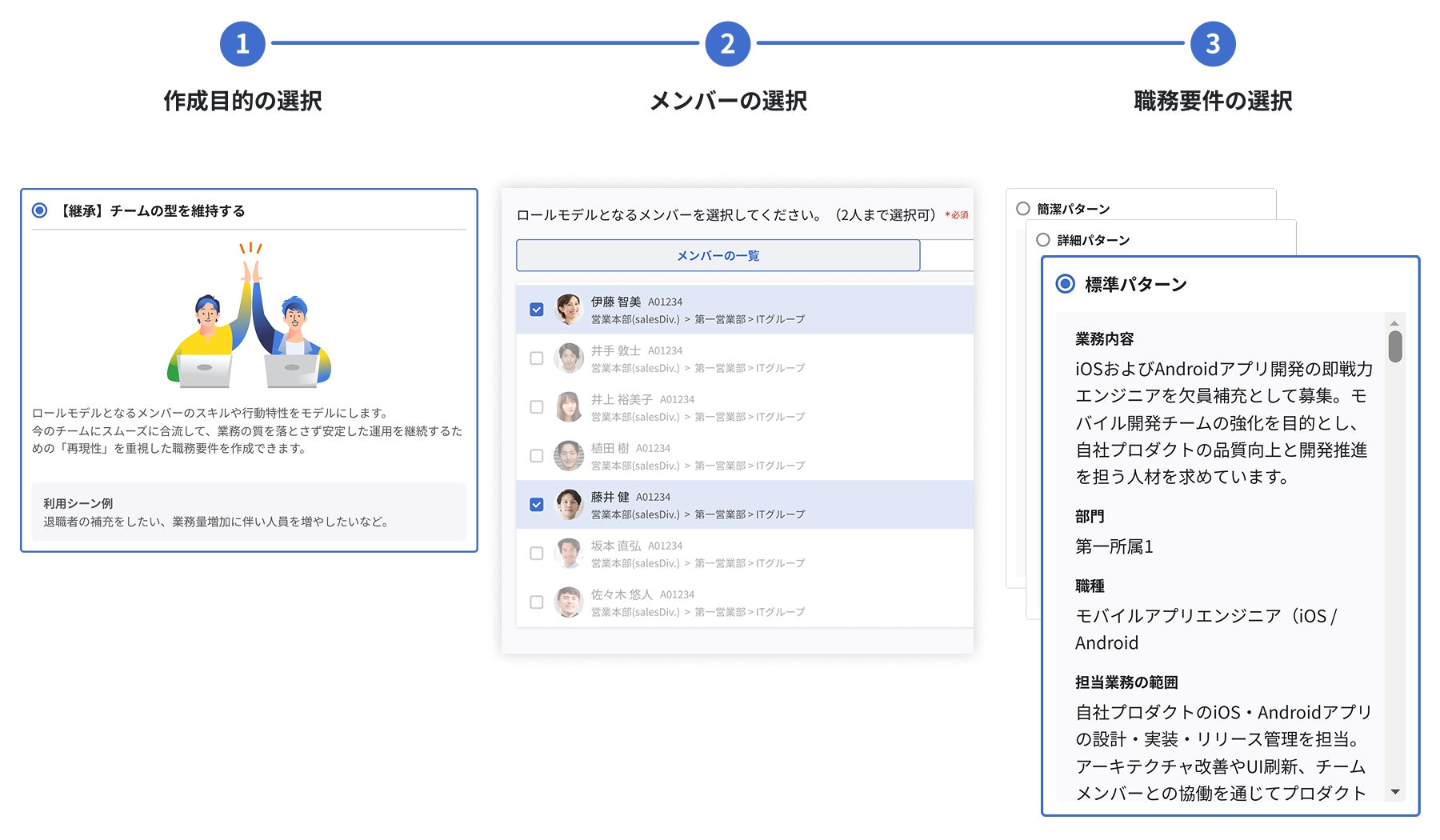The height and width of the screenshot is (840, 1440).
Task: Click the name 井手 敦士
Action: tap(616, 350)
